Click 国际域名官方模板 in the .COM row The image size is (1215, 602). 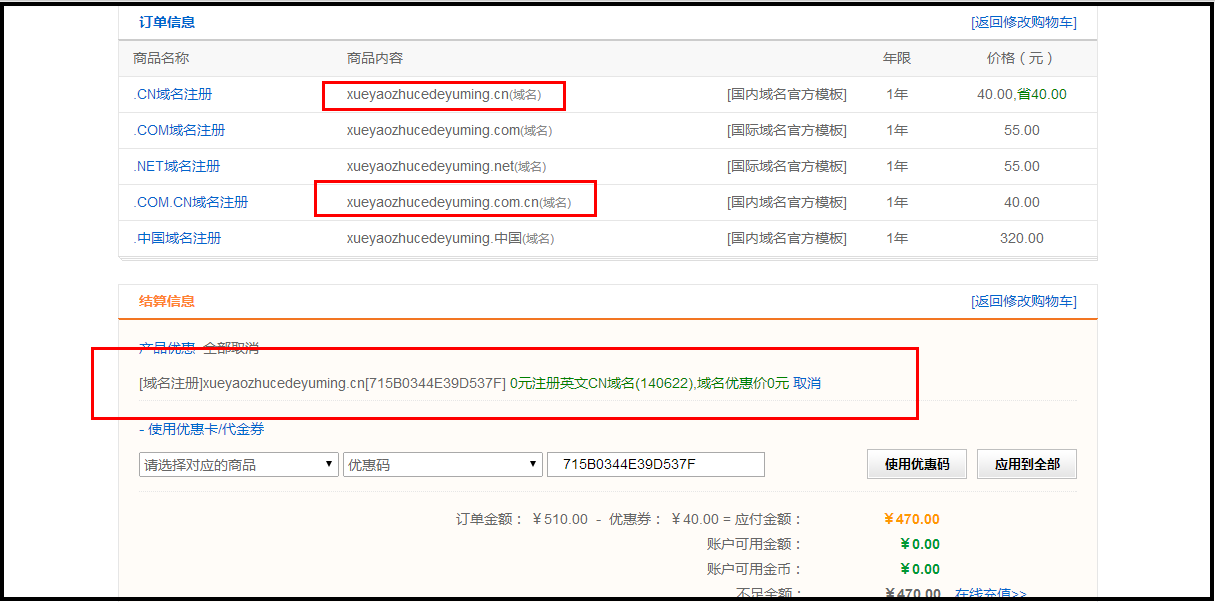point(786,130)
